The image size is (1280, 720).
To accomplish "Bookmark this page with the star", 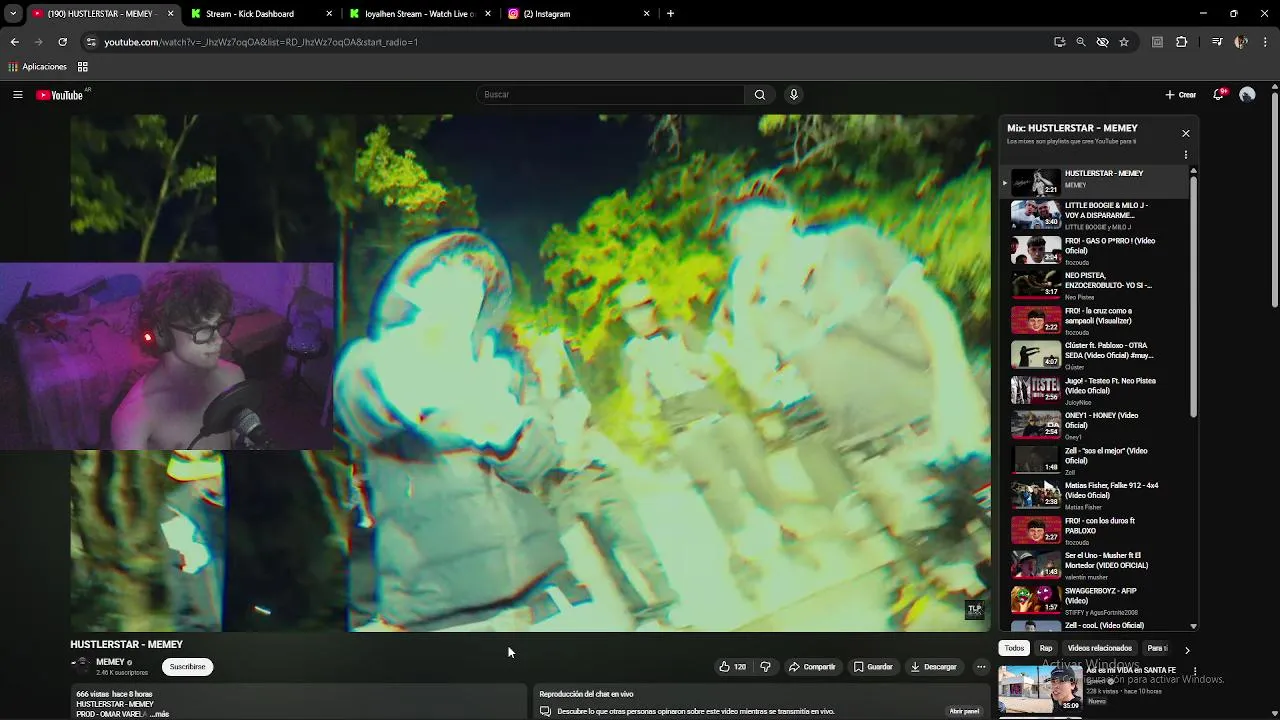I will coord(1124,42).
